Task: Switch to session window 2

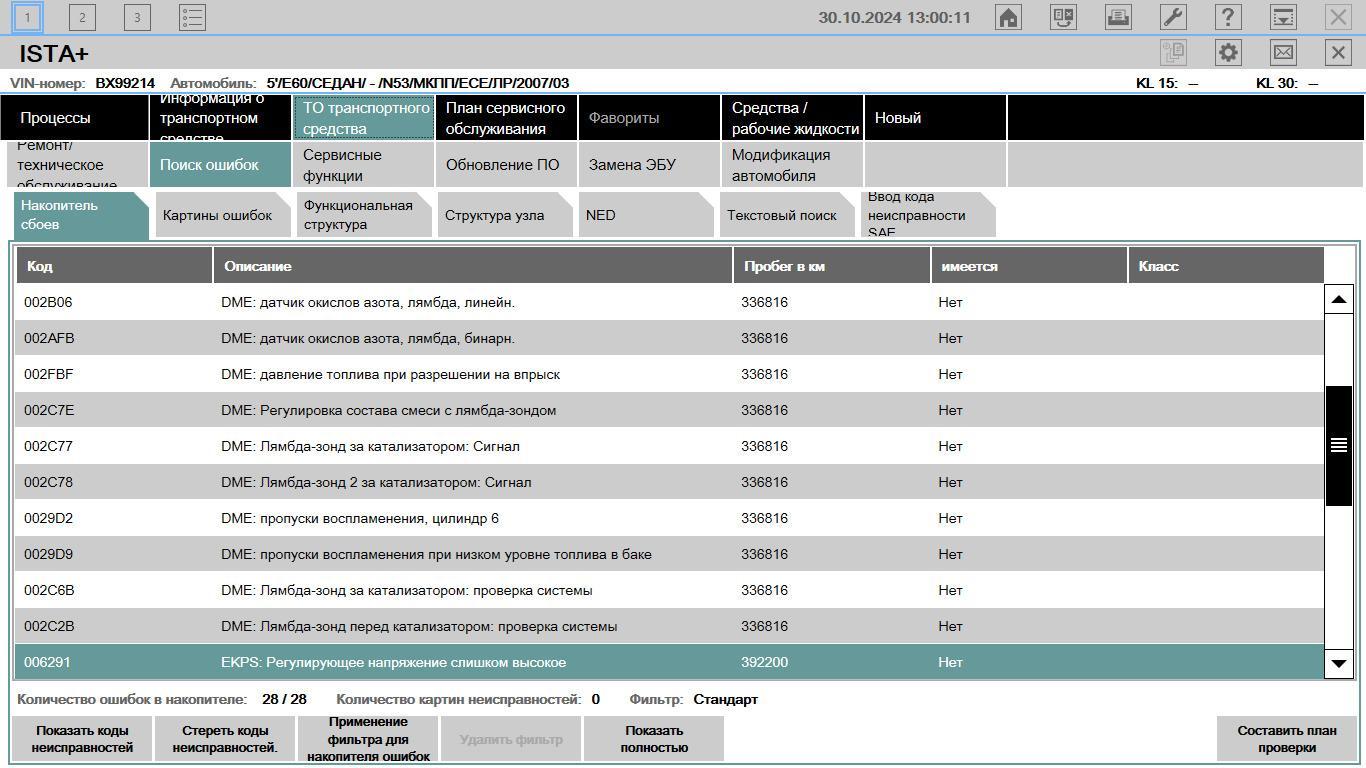Action: pyautogui.click(x=82, y=17)
